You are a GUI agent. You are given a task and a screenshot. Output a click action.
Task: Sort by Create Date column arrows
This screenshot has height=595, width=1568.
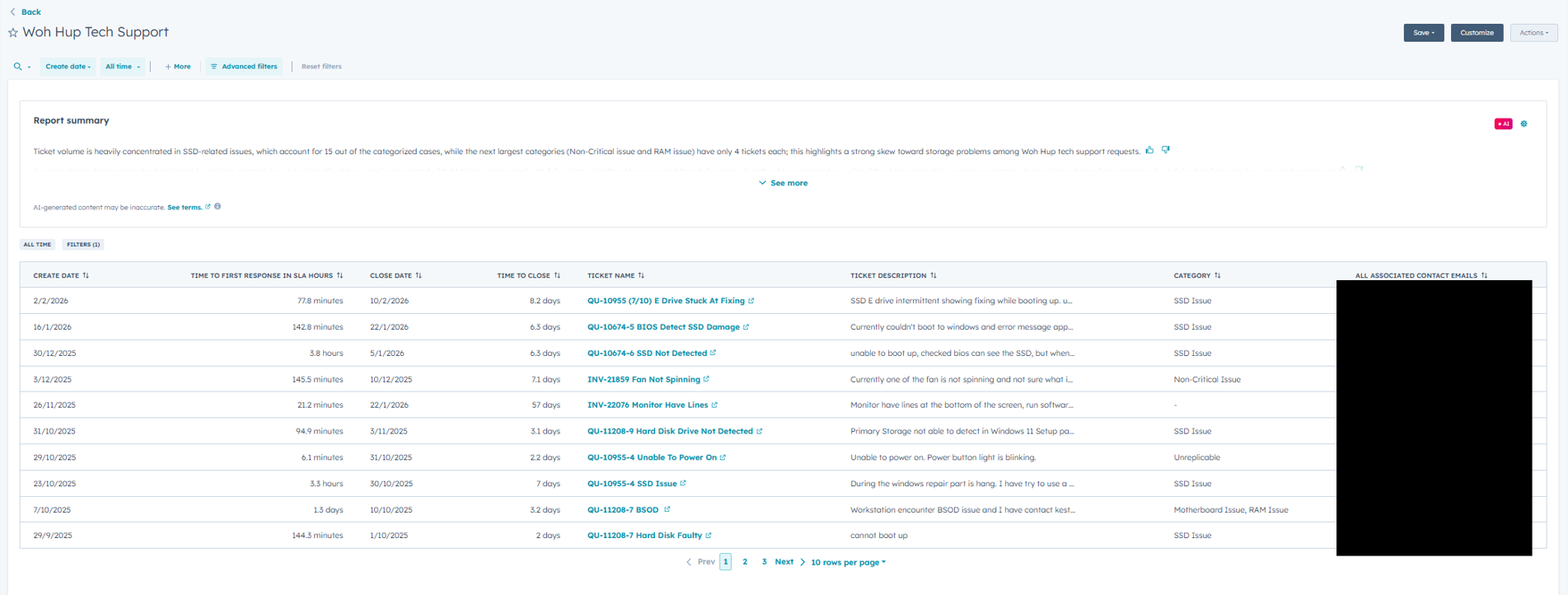(x=86, y=275)
